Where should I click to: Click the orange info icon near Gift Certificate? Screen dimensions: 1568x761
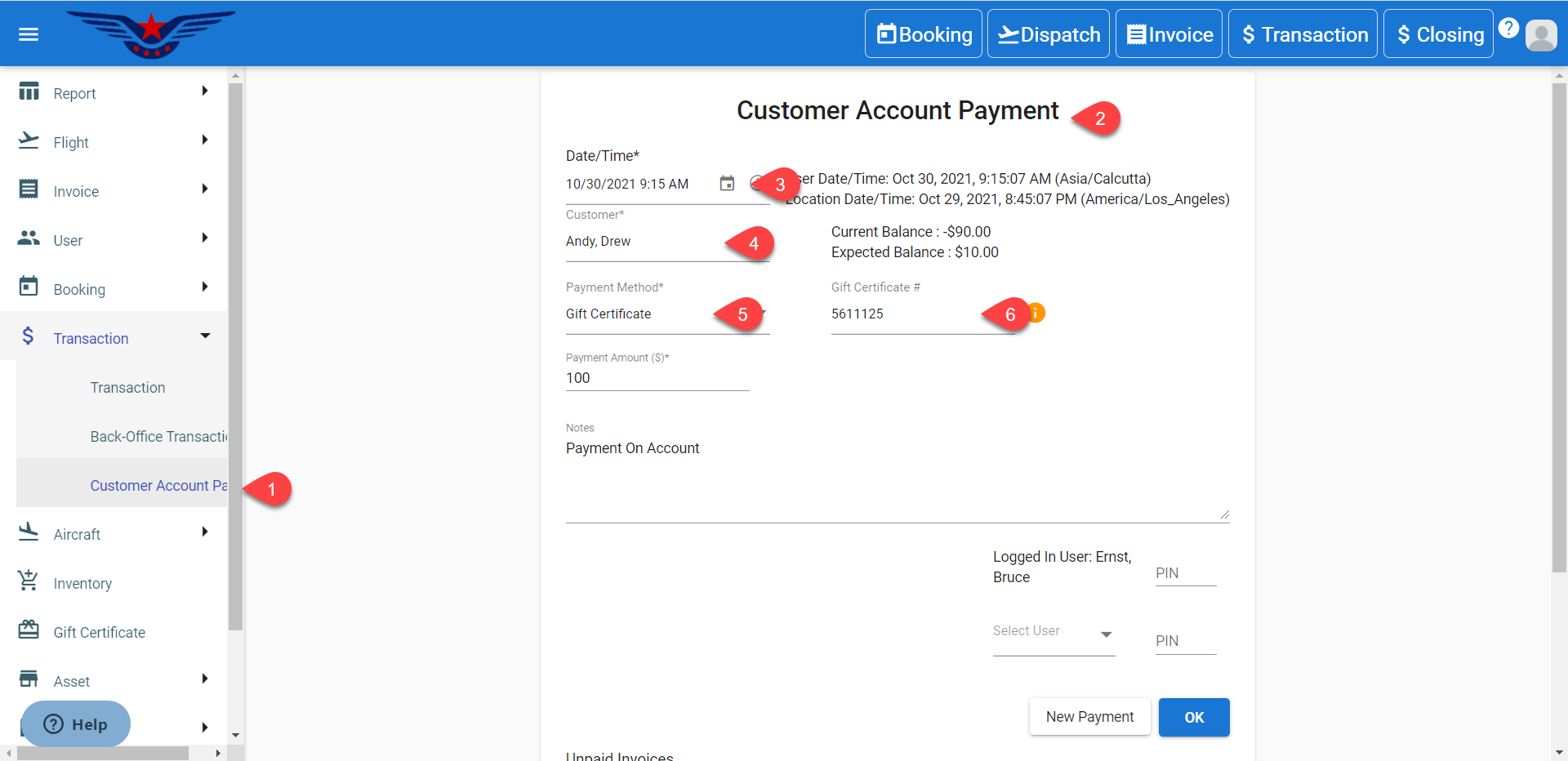click(x=1036, y=313)
